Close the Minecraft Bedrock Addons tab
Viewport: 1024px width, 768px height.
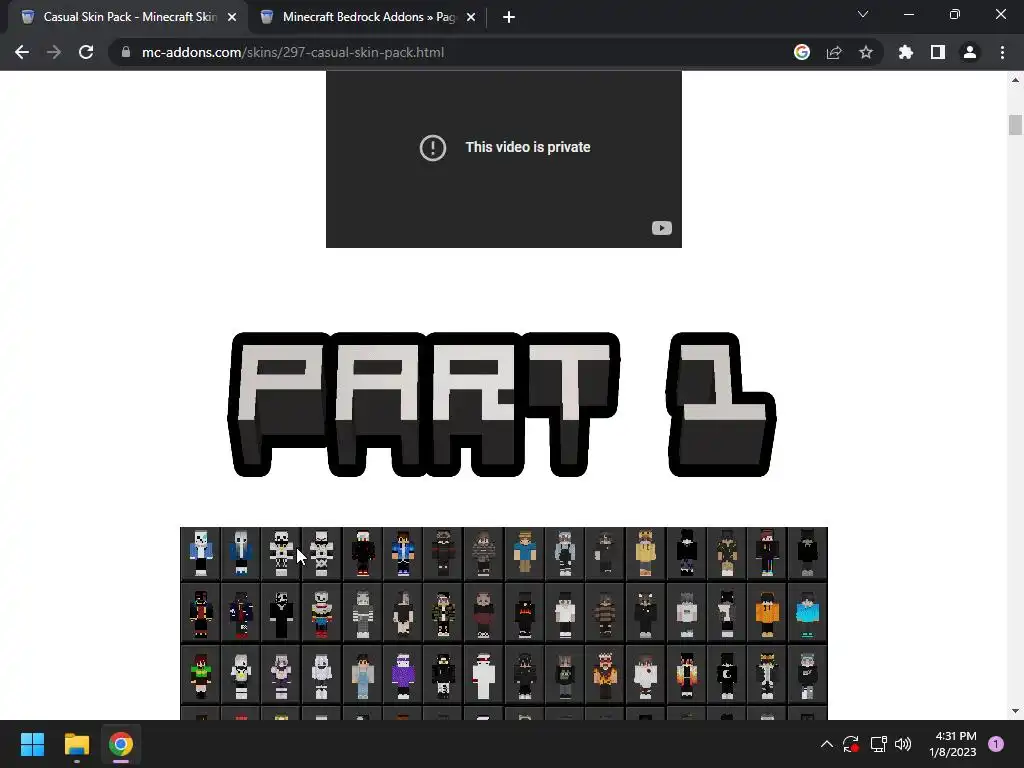pyautogui.click(x=471, y=17)
